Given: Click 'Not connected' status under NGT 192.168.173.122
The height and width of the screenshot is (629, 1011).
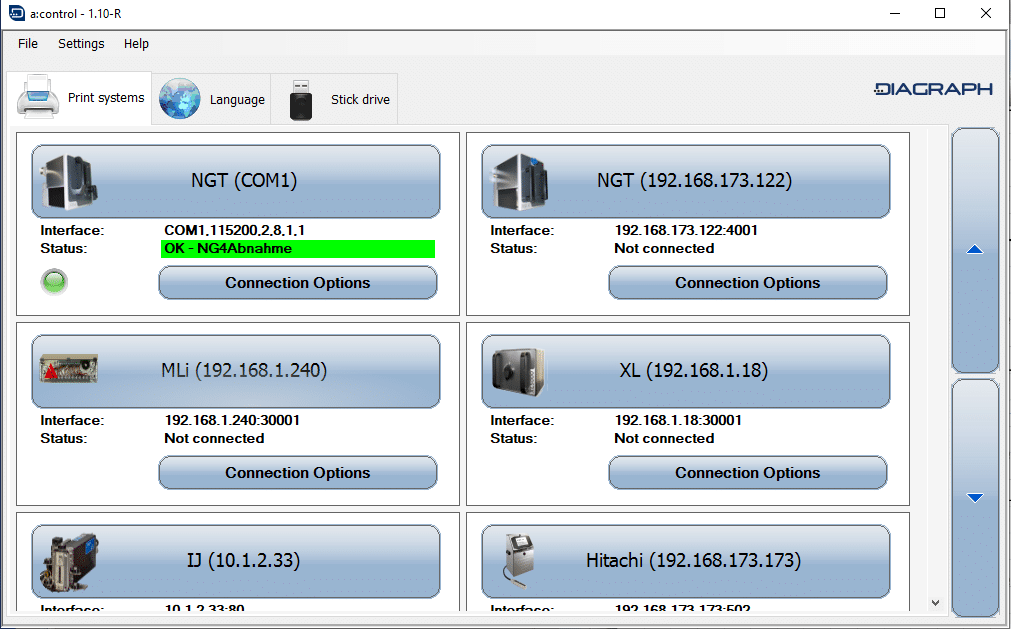Looking at the screenshot, I should [664, 248].
